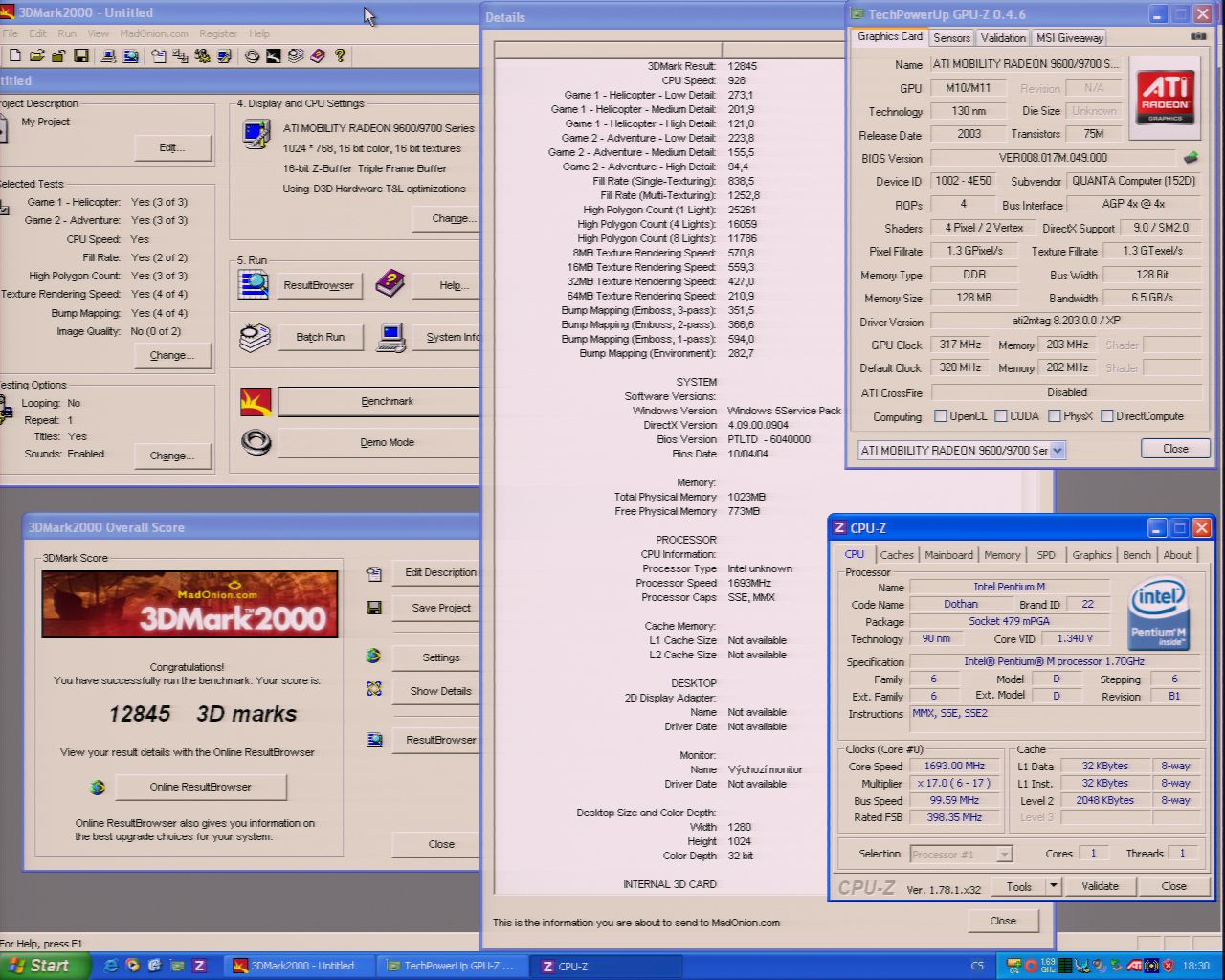Click the BIOS save chip icon in GPU-Z
The image size is (1225, 980).
(x=1191, y=158)
